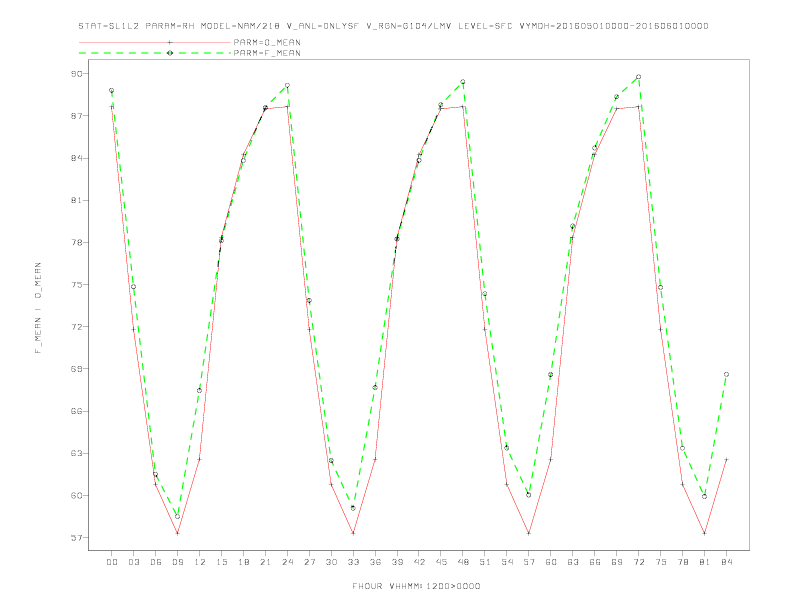Click the y-axis tick label 69
This screenshot has width=792, height=612.
(76, 369)
